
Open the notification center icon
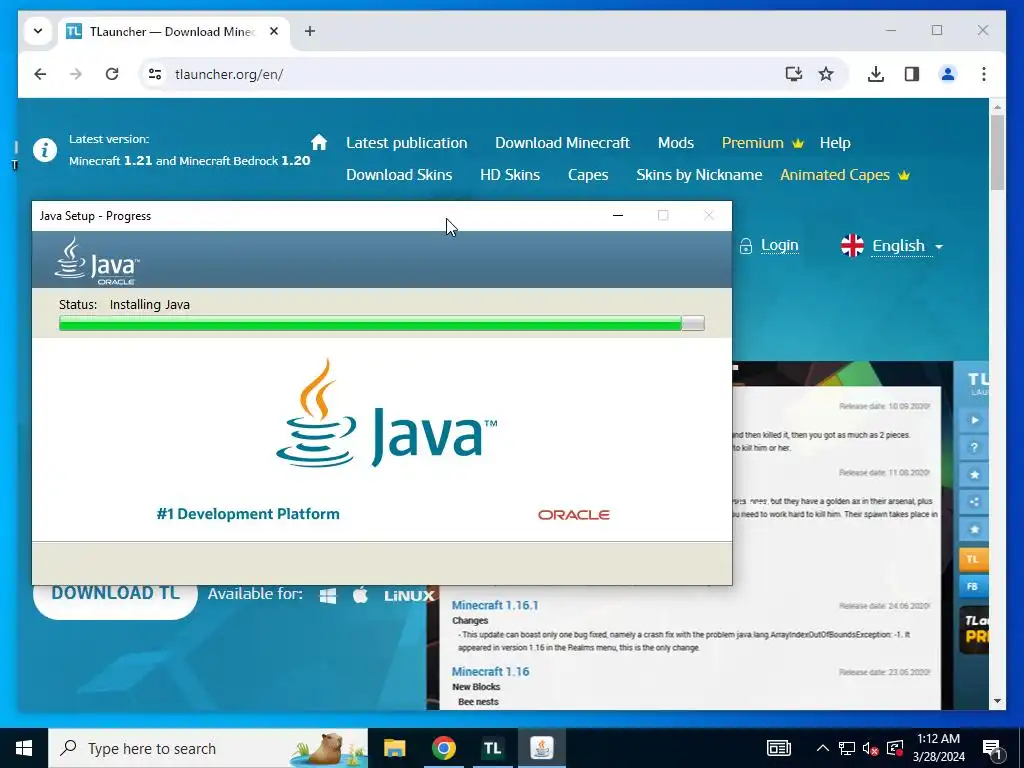993,748
